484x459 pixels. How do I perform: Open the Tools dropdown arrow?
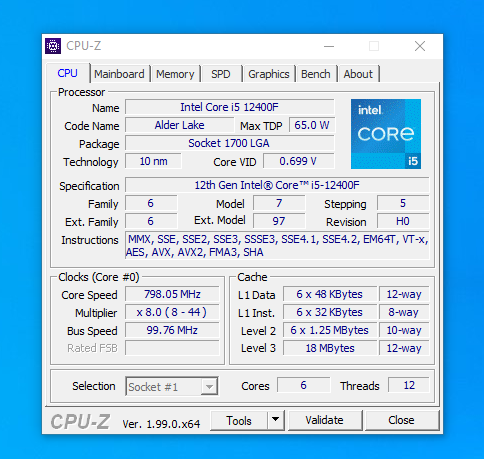[x=276, y=420]
